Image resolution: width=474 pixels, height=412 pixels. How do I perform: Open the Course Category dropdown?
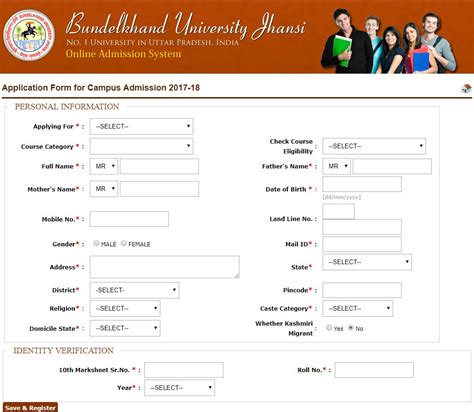pos(141,146)
